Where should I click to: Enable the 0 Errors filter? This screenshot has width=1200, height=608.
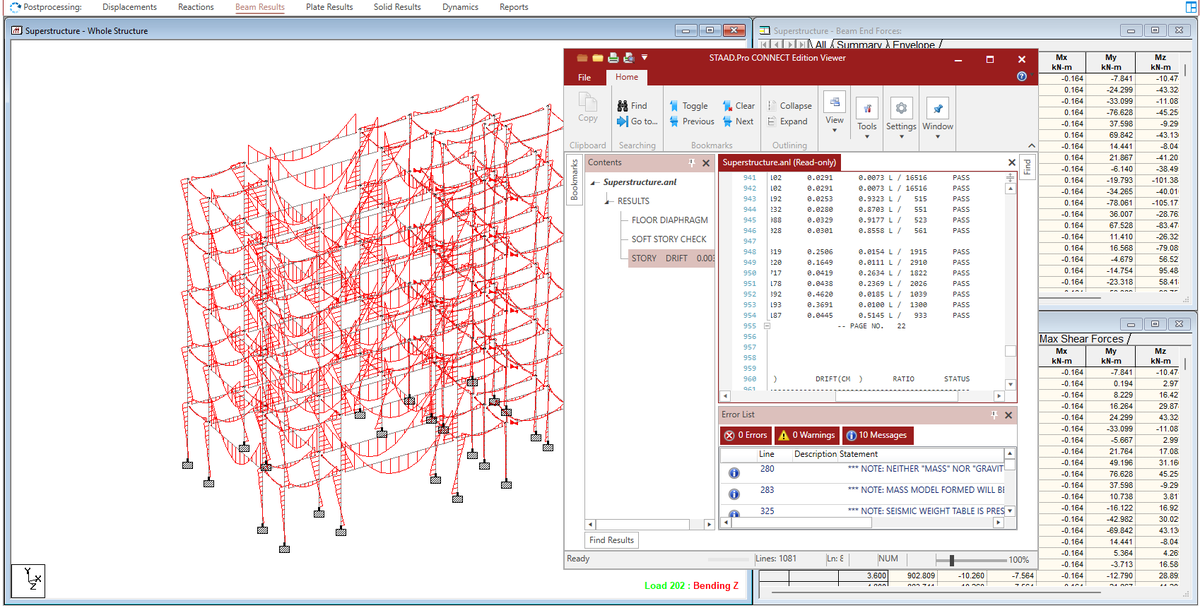(x=745, y=435)
